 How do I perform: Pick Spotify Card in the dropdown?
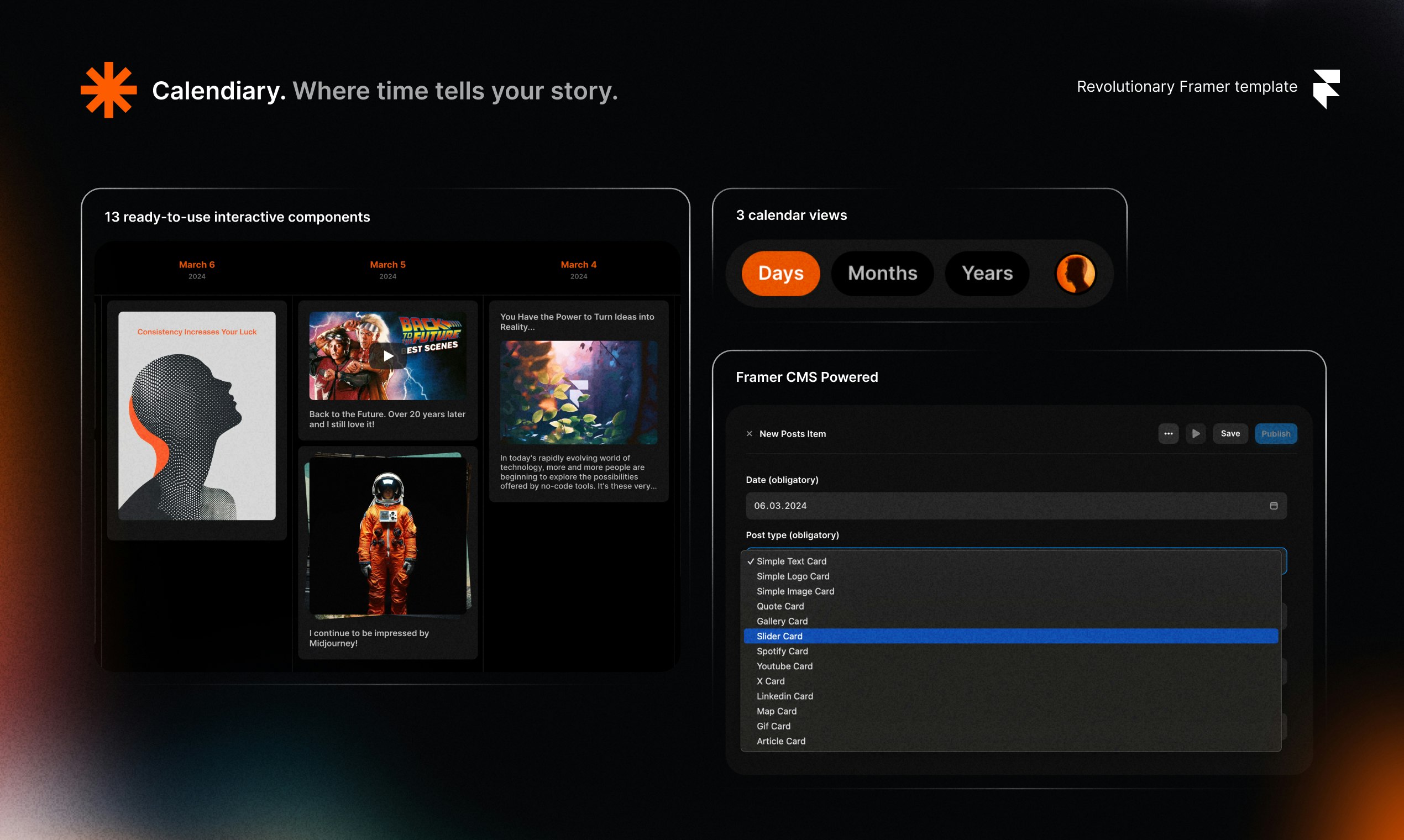point(1010,651)
